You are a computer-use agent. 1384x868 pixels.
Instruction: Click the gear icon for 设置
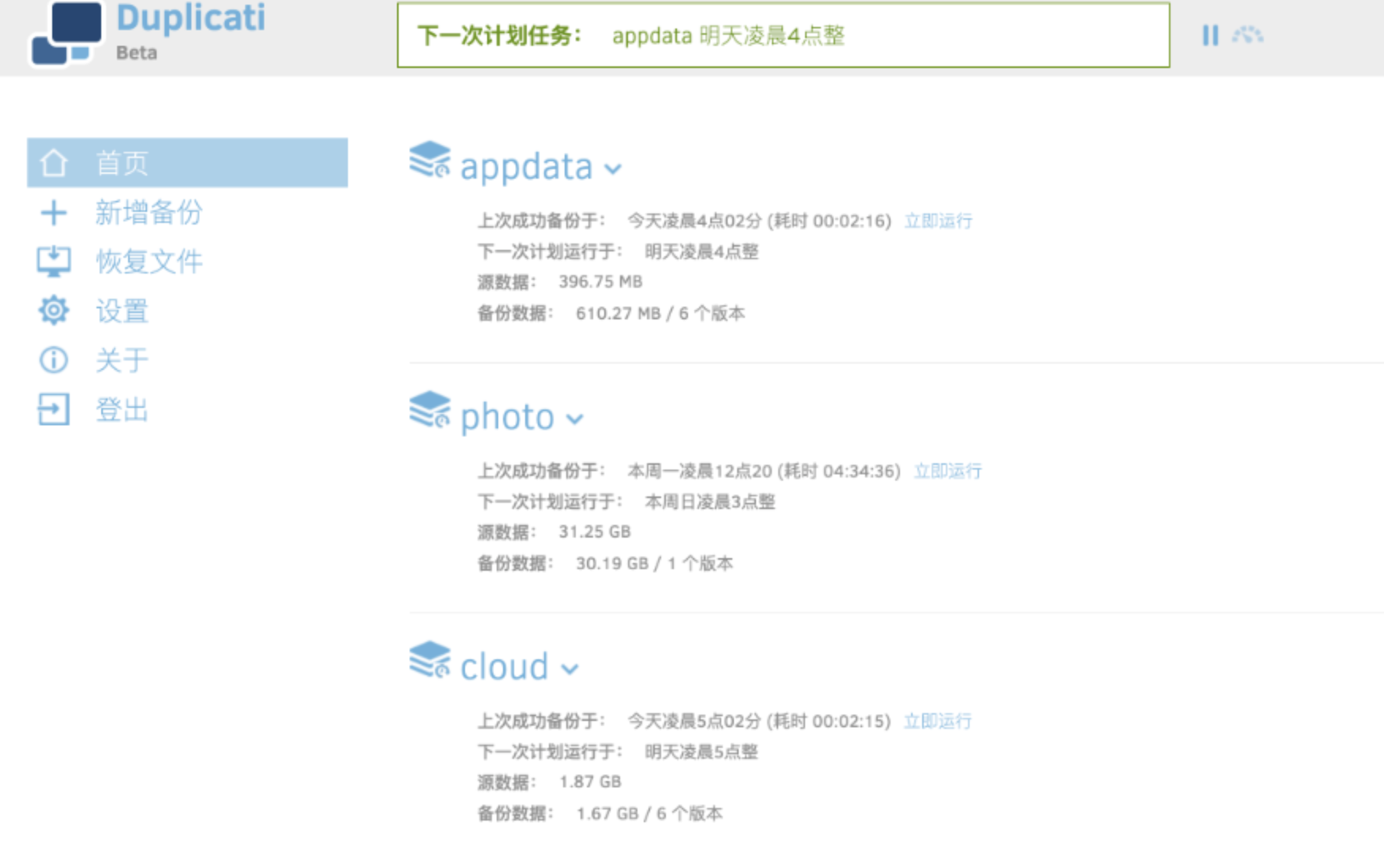pos(54,311)
